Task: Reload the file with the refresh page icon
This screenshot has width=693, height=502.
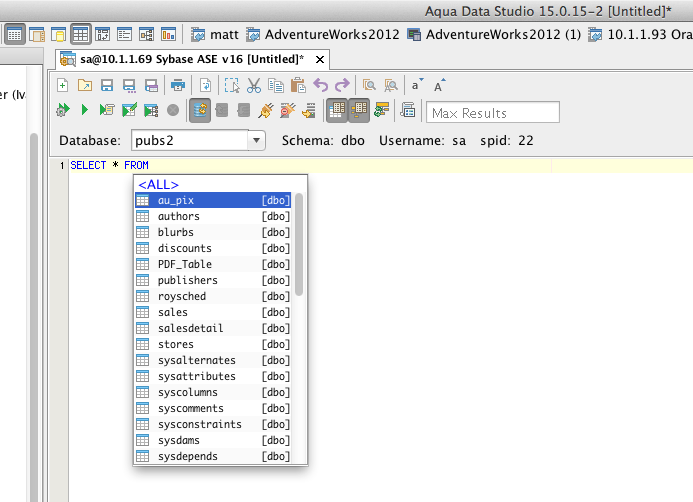Action: point(206,85)
